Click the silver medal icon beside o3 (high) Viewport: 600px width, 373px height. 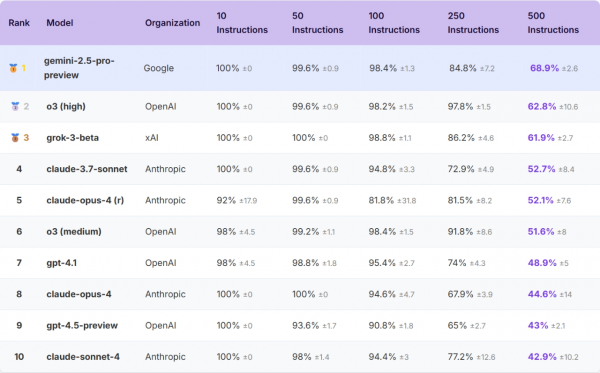[x=15, y=106]
